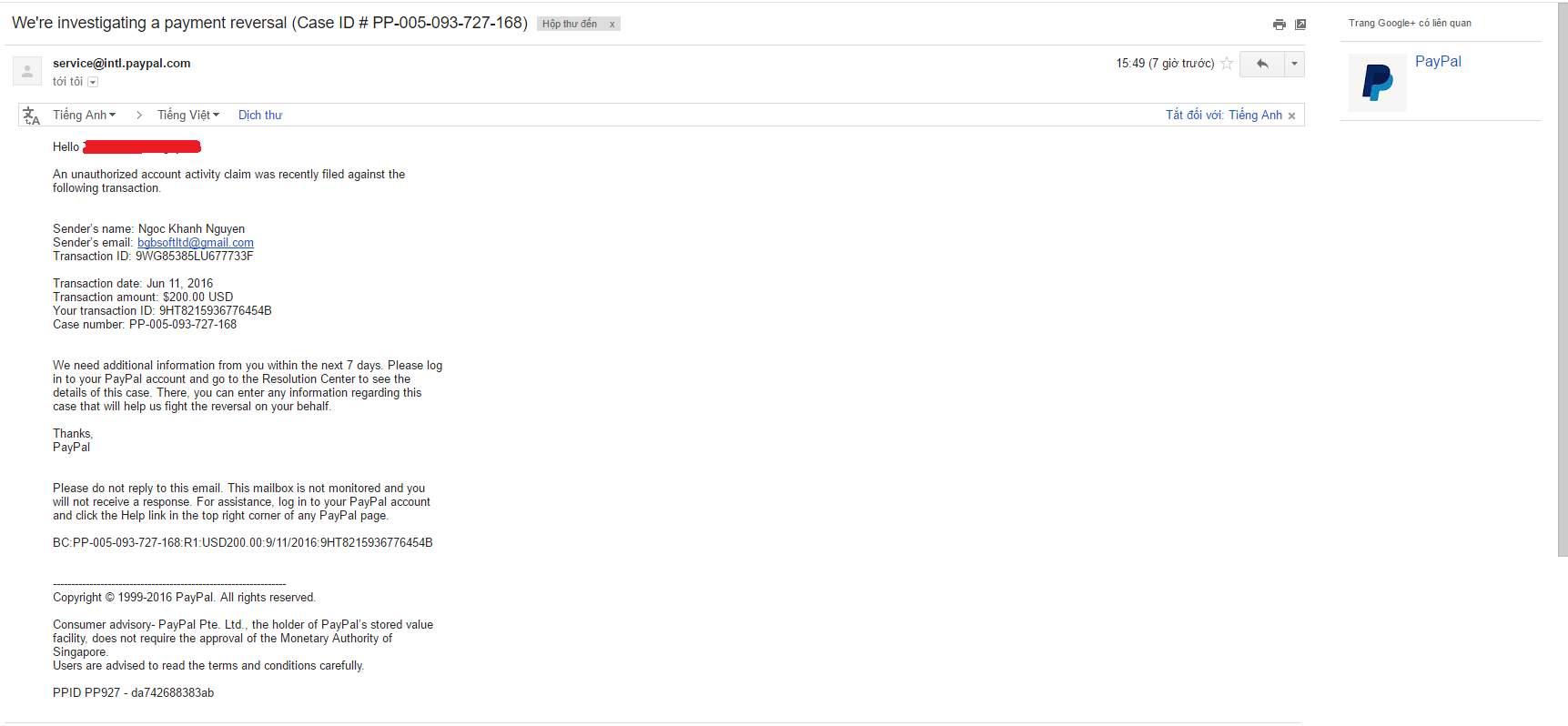Print this PayPal email
Screen dimensions: 1568x726
(x=1279, y=25)
